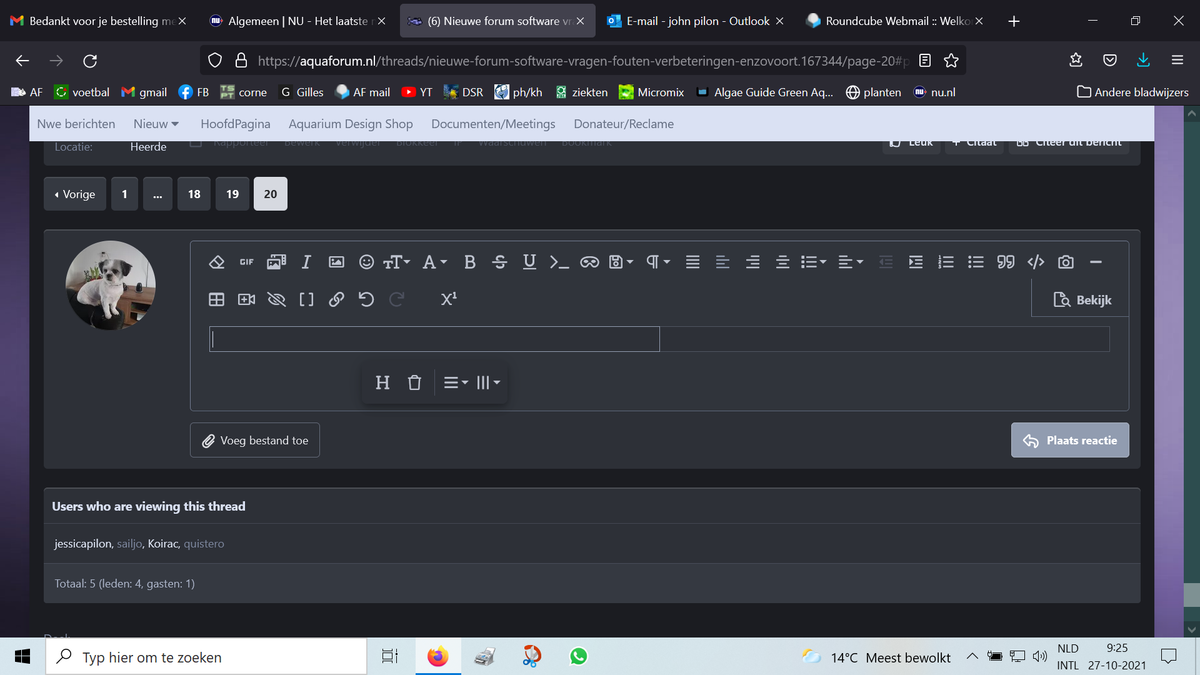
Task: Click the eraser remove-formatting icon
Action: click(x=216, y=262)
